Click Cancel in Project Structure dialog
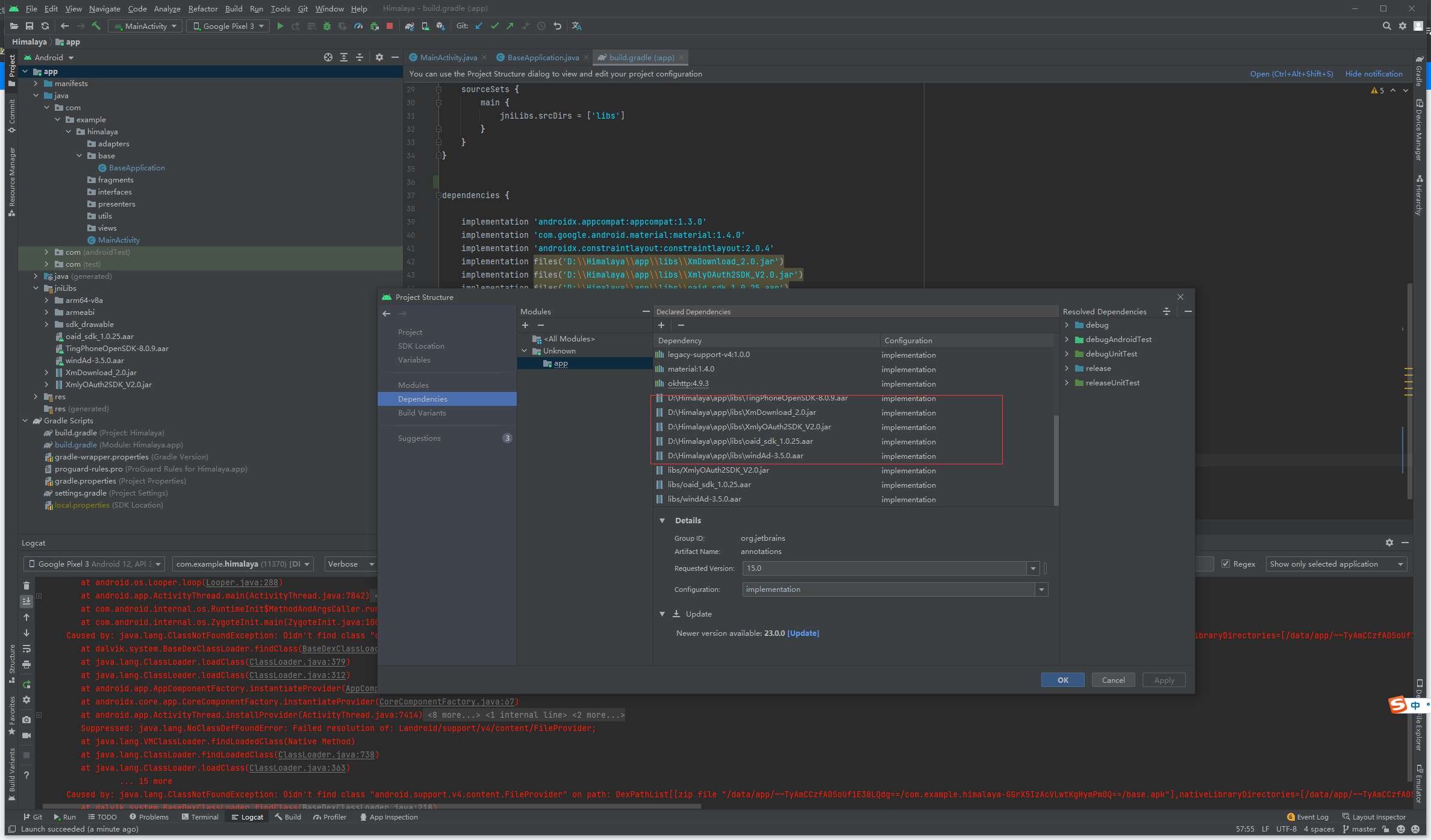 (x=1113, y=680)
